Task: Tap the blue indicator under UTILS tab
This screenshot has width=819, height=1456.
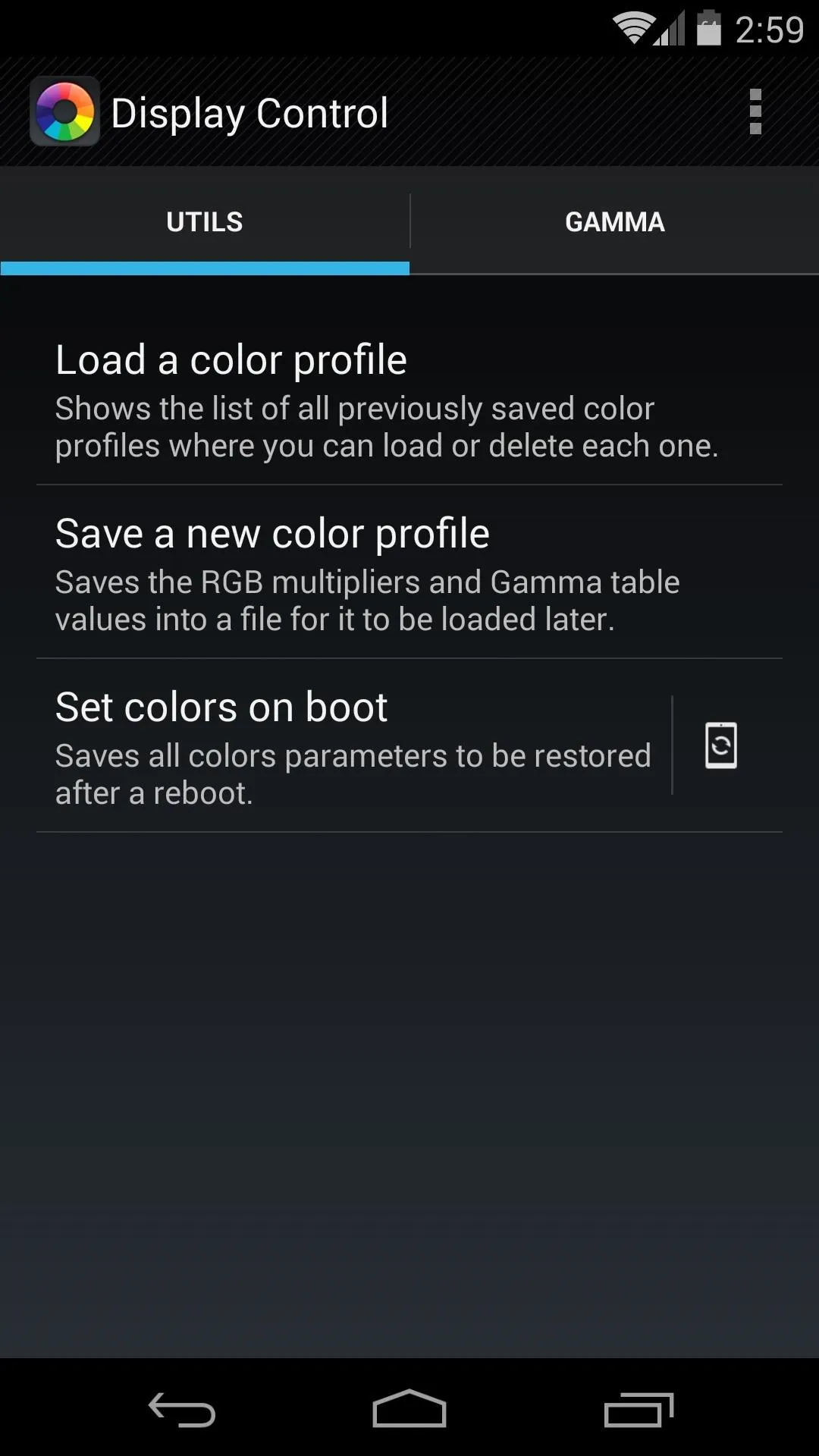Action: click(205, 268)
